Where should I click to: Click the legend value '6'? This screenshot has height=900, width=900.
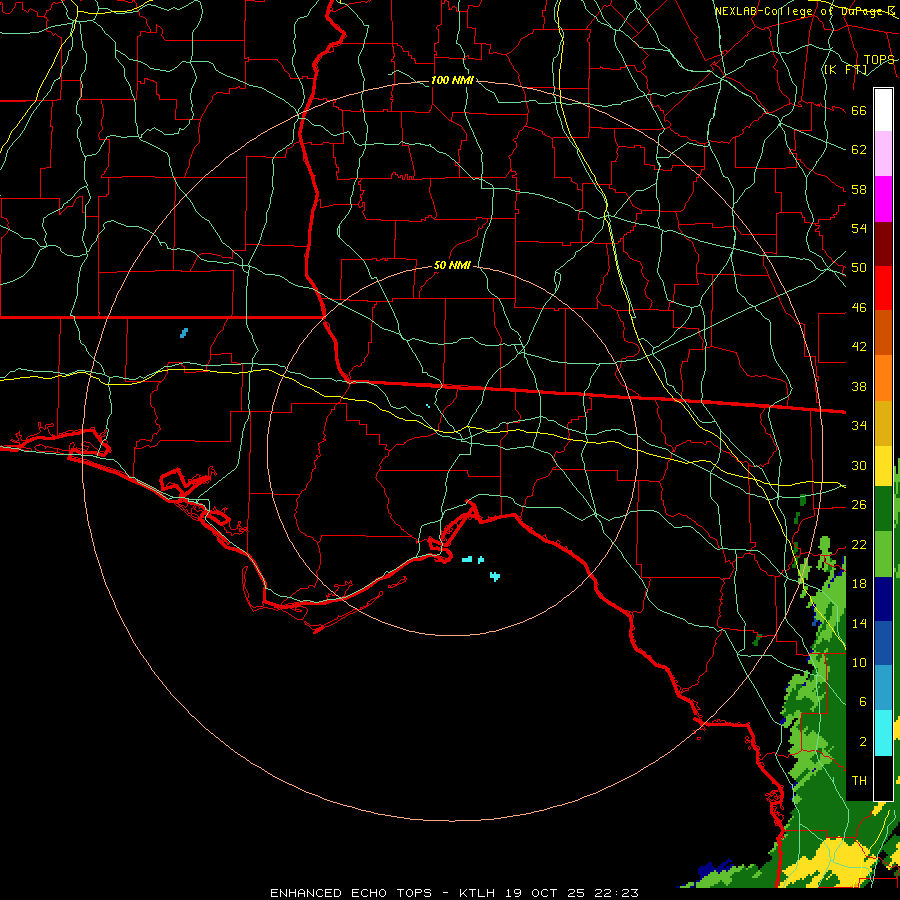tap(862, 701)
